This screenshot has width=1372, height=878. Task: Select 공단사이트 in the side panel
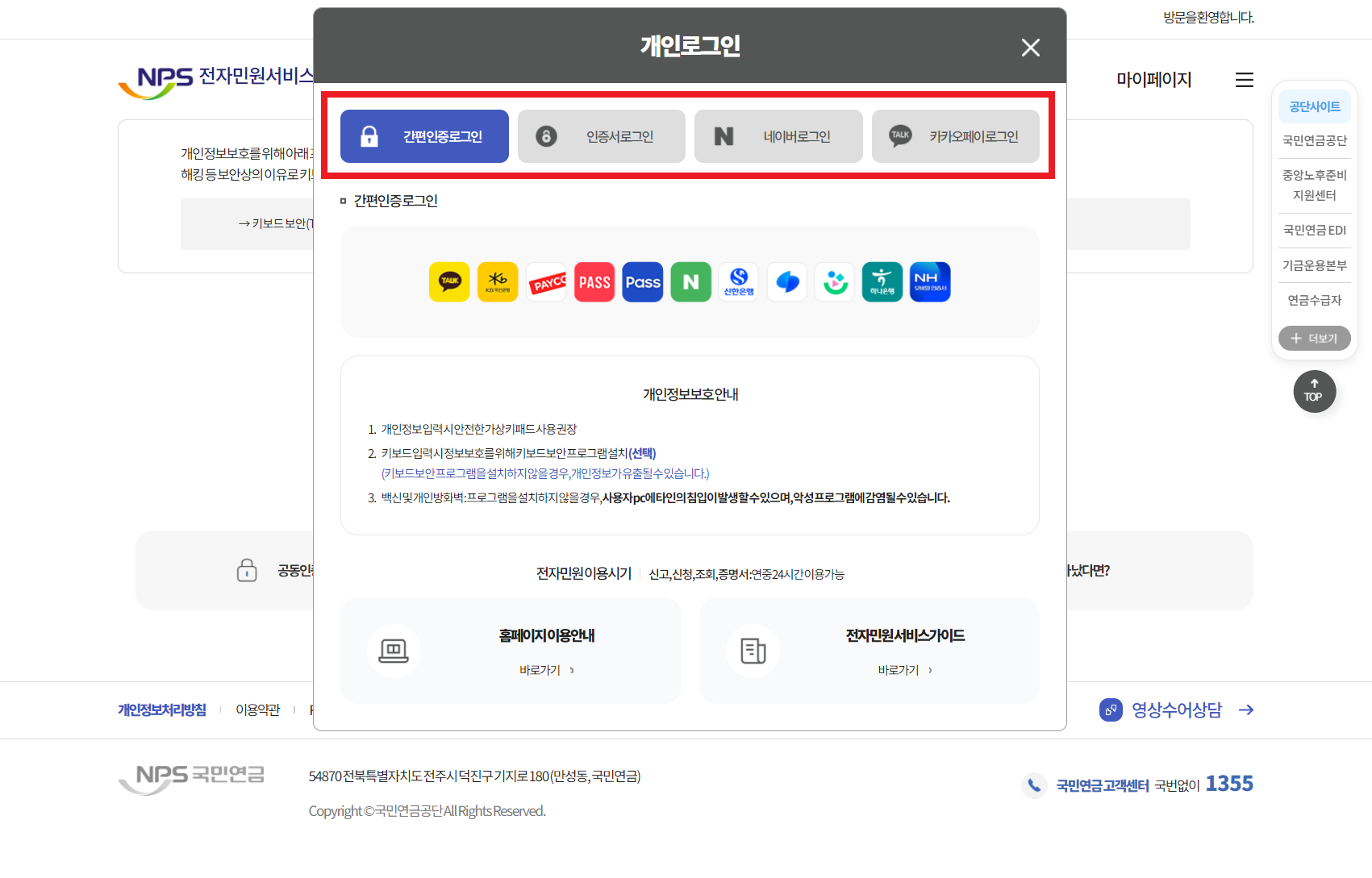click(x=1315, y=106)
